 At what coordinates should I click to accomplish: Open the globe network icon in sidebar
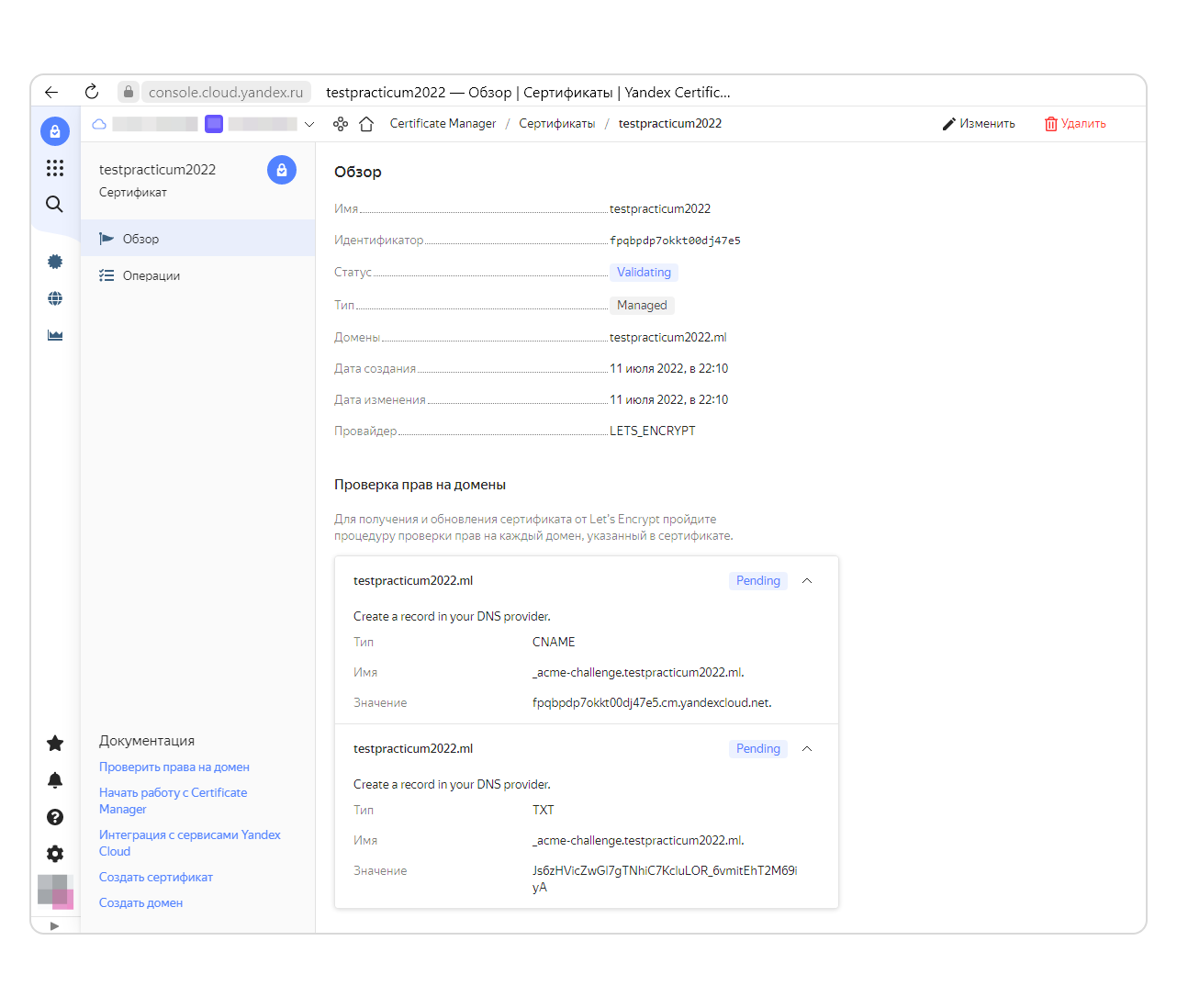55,298
